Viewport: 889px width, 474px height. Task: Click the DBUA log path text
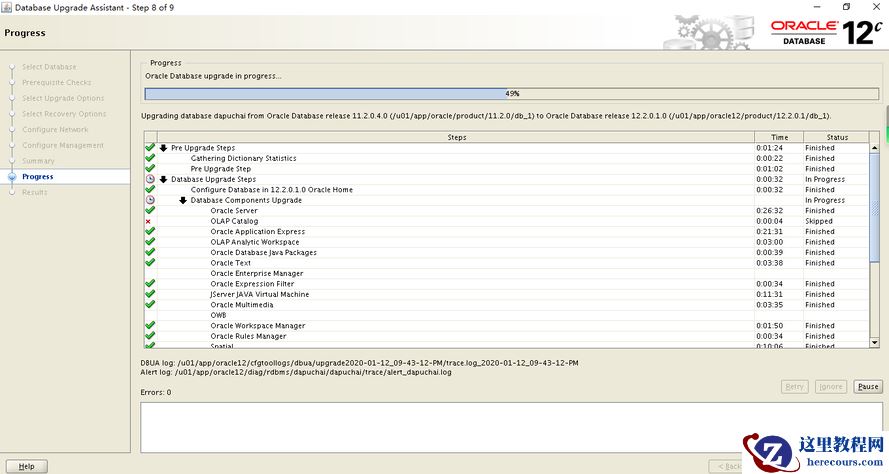coord(359,363)
